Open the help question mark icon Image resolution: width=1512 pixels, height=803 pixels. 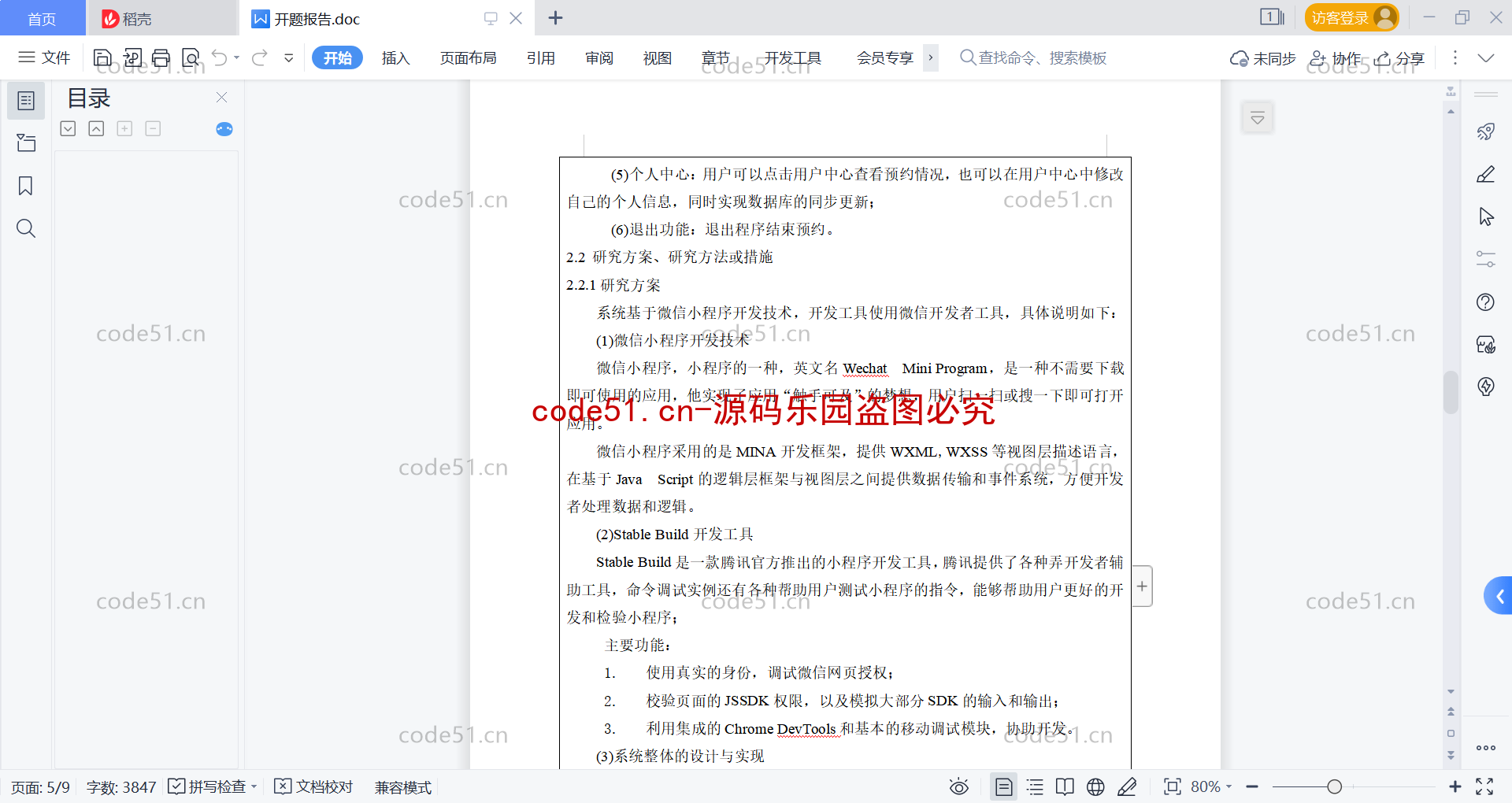[1486, 302]
